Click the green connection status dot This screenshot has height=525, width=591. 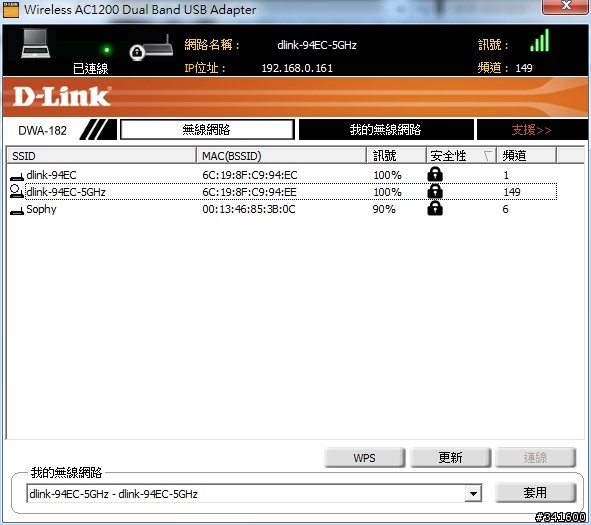(x=107, y=50)
